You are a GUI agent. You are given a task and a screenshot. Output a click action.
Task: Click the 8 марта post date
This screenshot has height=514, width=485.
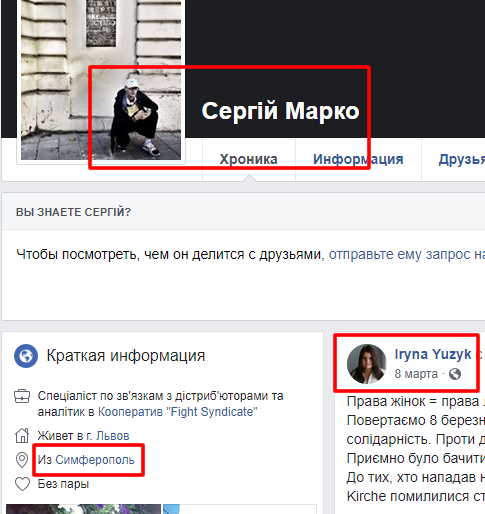(416, 374)
